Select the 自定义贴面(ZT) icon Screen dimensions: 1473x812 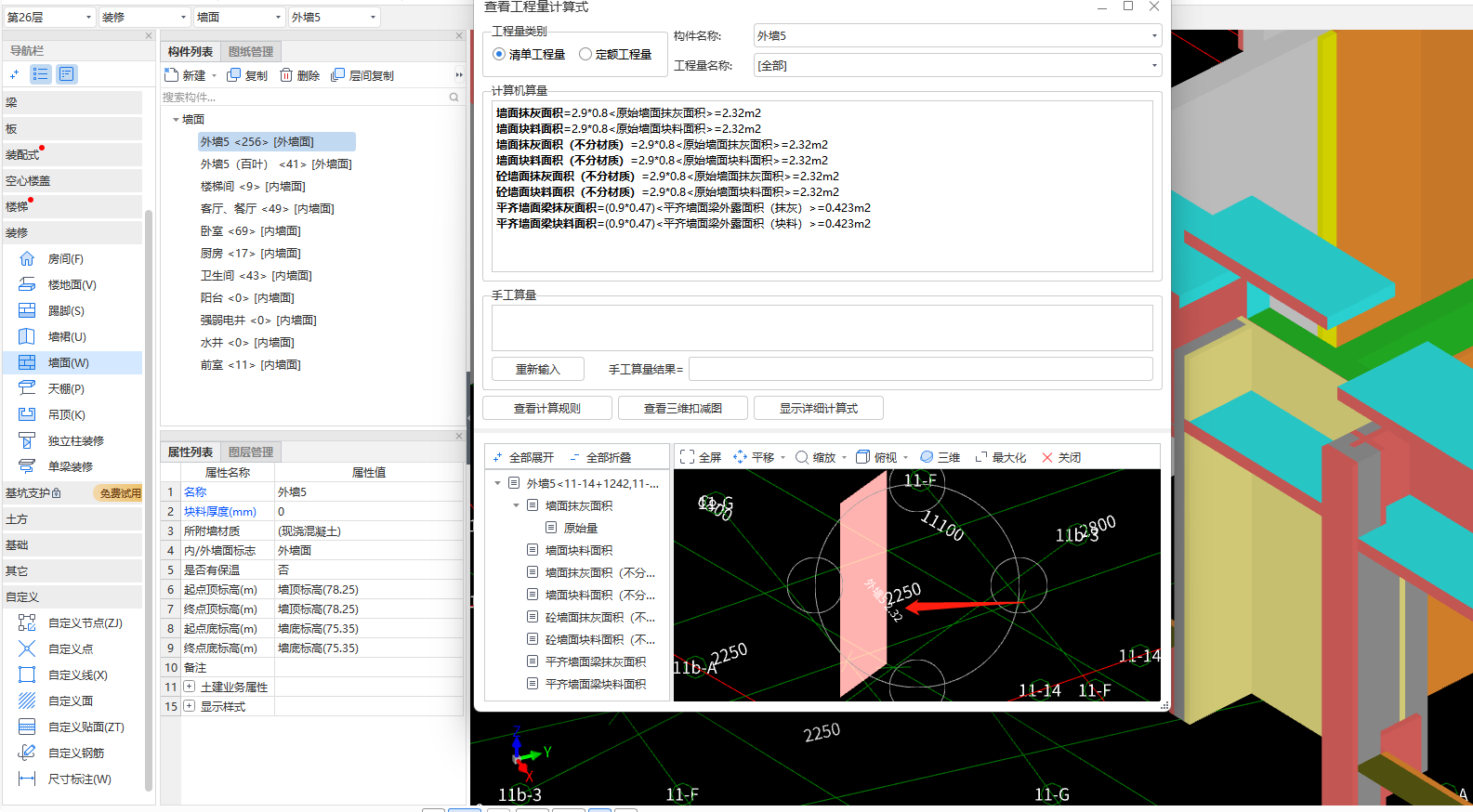pyautogui.click(x=27, y=727)
